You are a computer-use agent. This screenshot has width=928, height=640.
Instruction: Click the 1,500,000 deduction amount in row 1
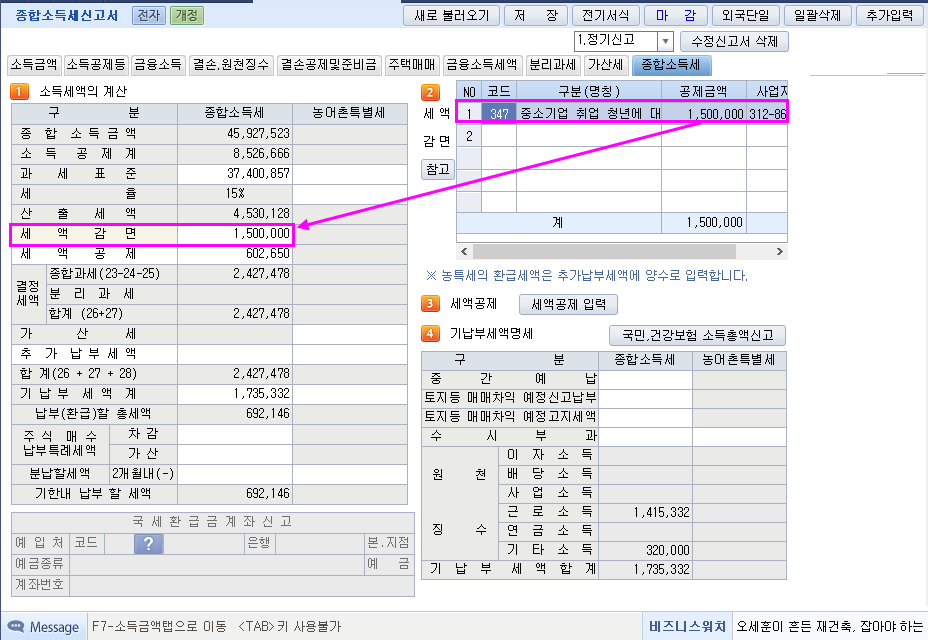coord(704,113)
